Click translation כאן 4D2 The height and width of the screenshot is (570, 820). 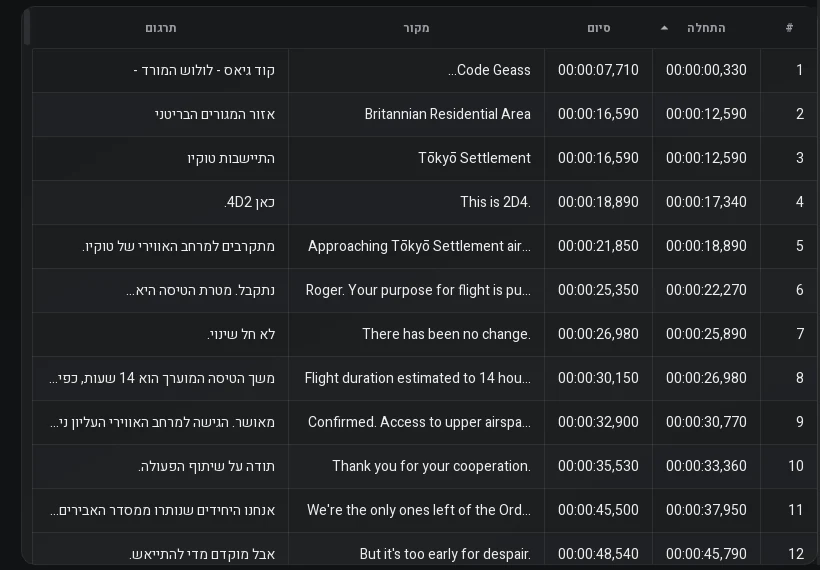(161, 202)
